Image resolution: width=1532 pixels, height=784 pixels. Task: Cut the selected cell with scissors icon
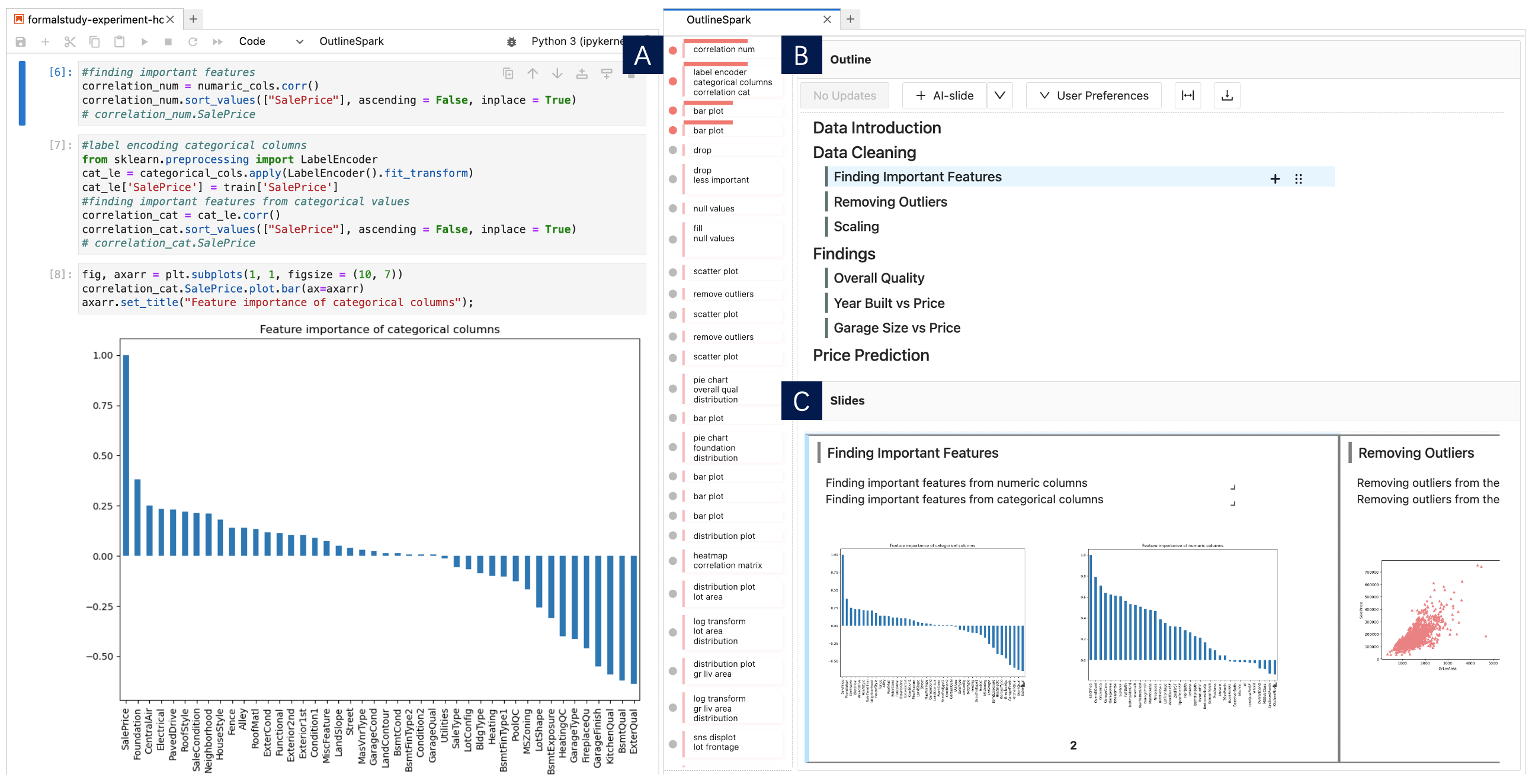(69, 41)
